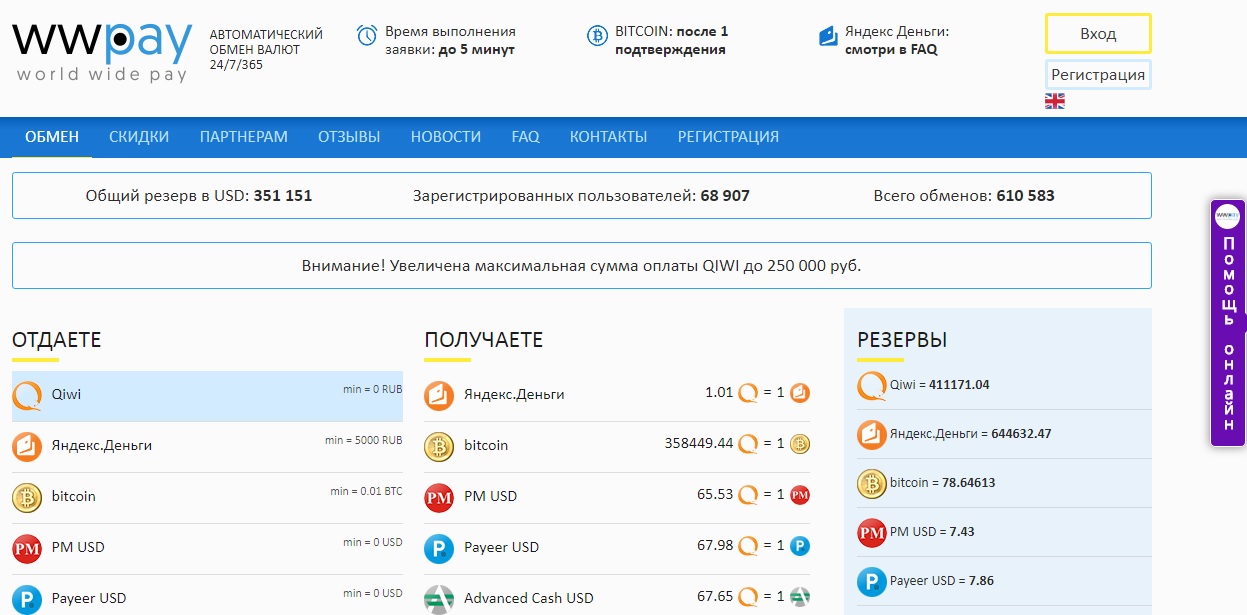Screen dimensions: 1247x615
Task: Select Яндекс.Деньги row in Отдаете list
Action: (x=207, y=446)
